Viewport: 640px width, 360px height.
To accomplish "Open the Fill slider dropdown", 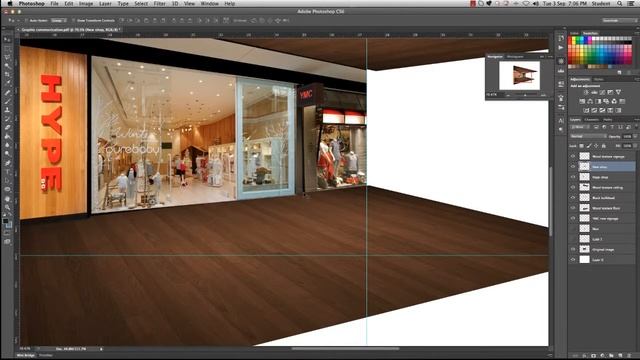I will 636,146.
